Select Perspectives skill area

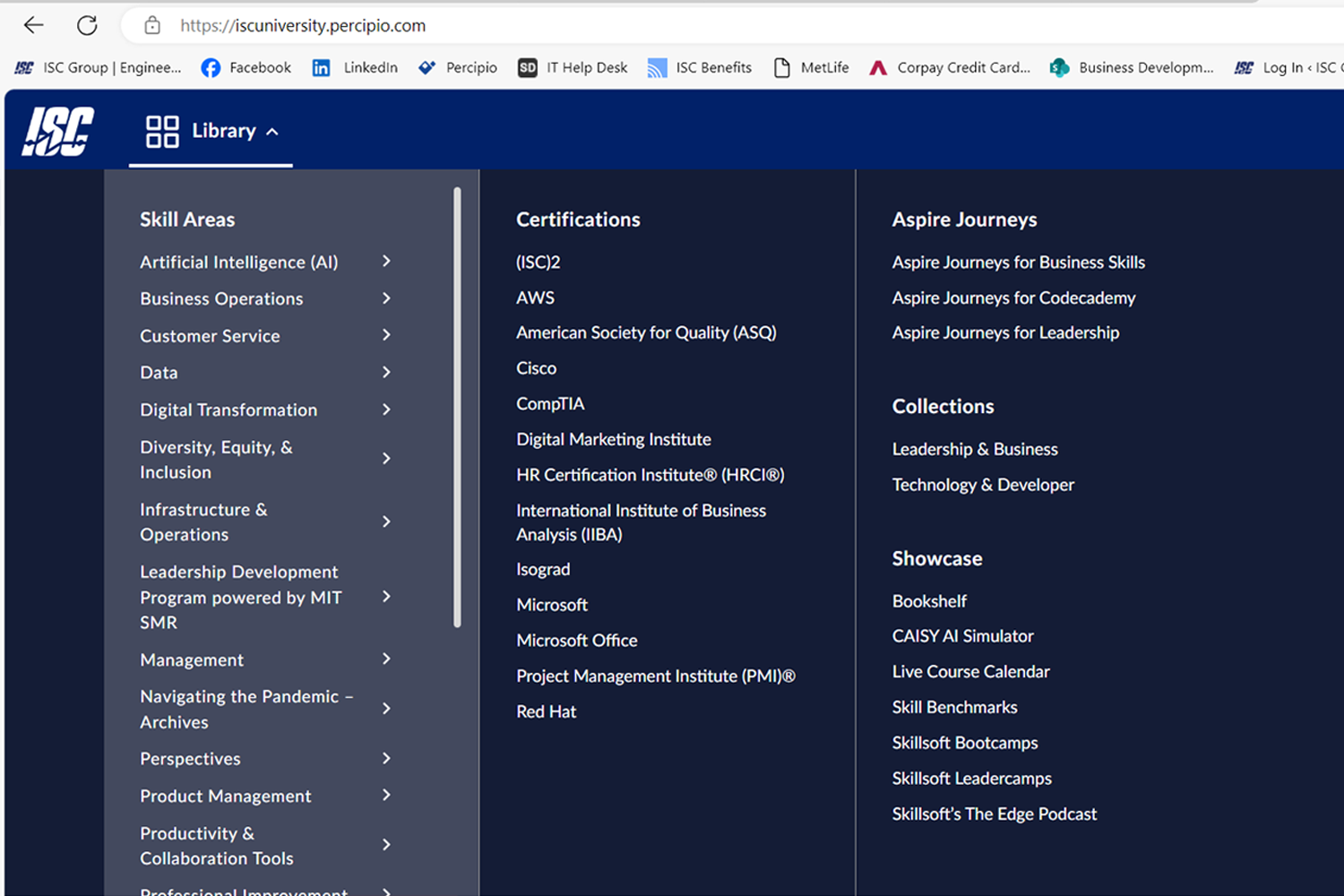point(190,759)
